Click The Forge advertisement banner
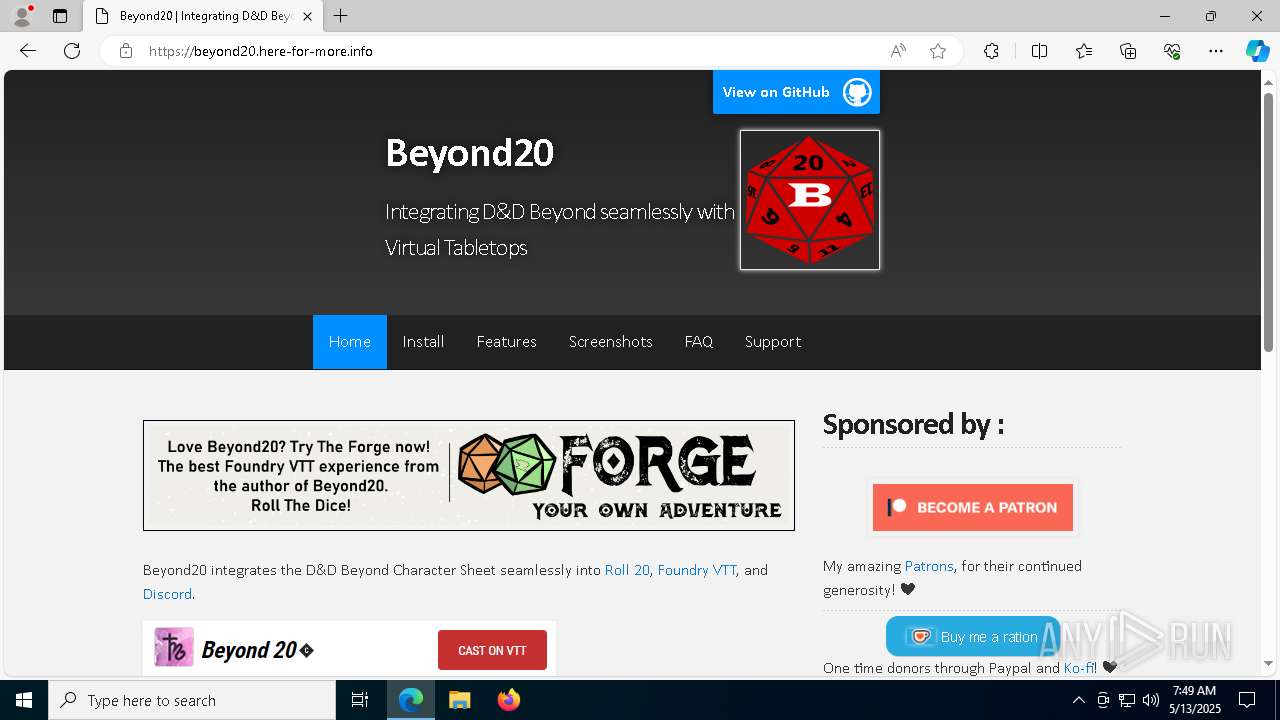This screenshot has height=720, width=1280. click(x=469, y=475)
